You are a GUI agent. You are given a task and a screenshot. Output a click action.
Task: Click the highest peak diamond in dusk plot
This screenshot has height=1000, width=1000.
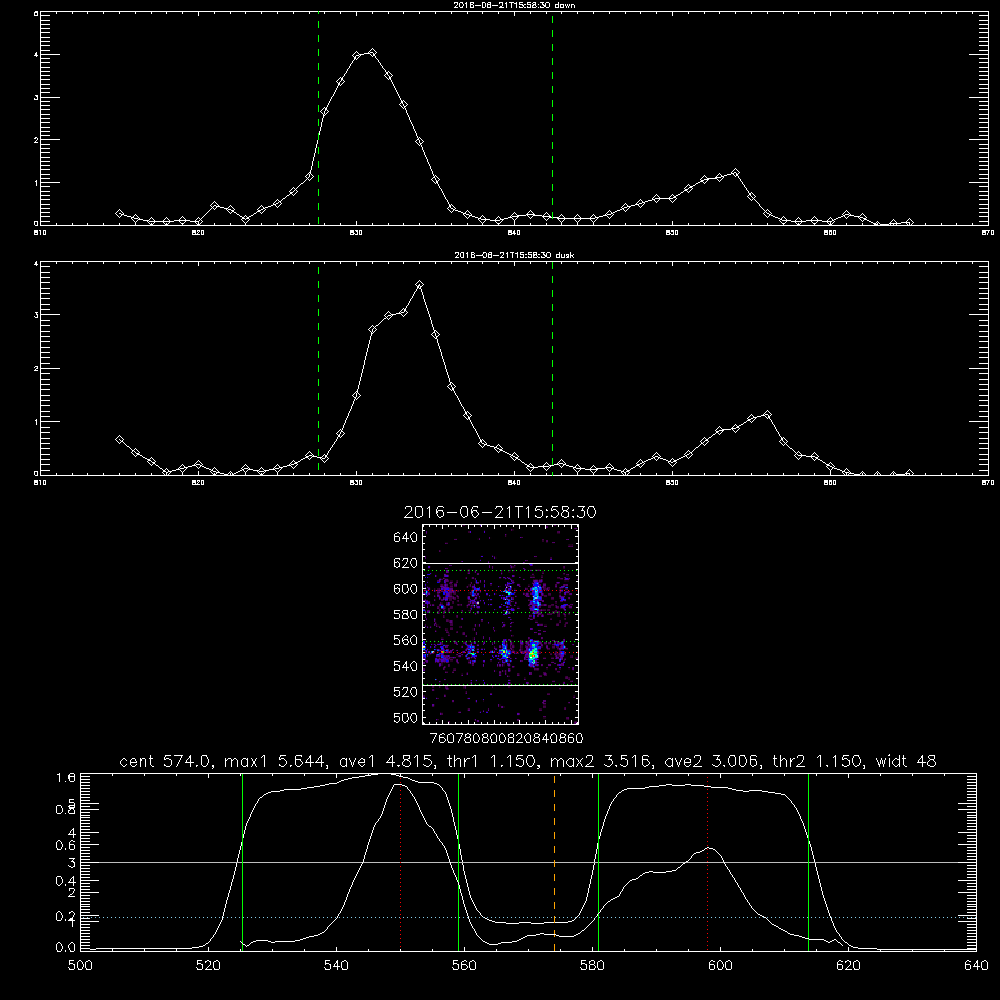(x=419, y=284)
